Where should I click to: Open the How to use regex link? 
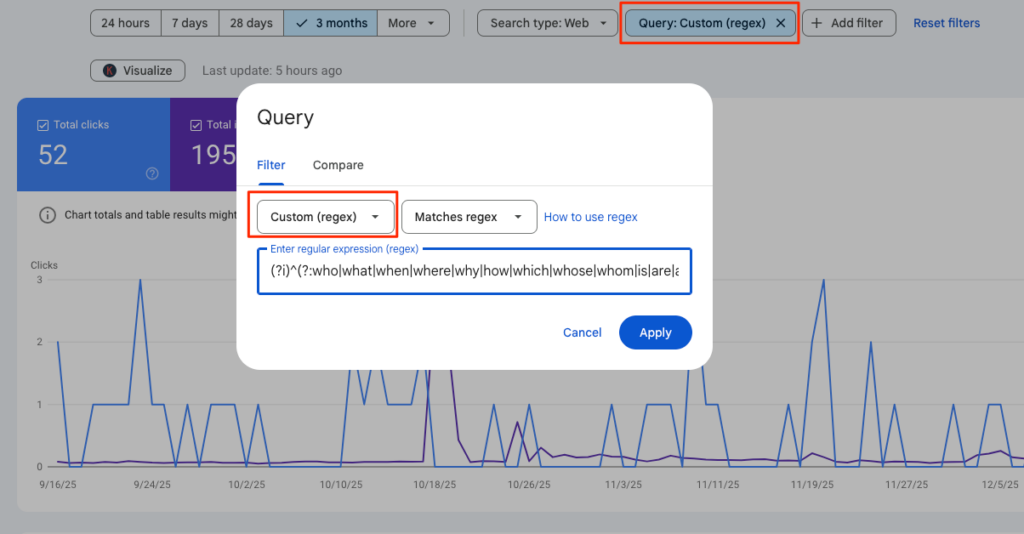coord(590,217)
